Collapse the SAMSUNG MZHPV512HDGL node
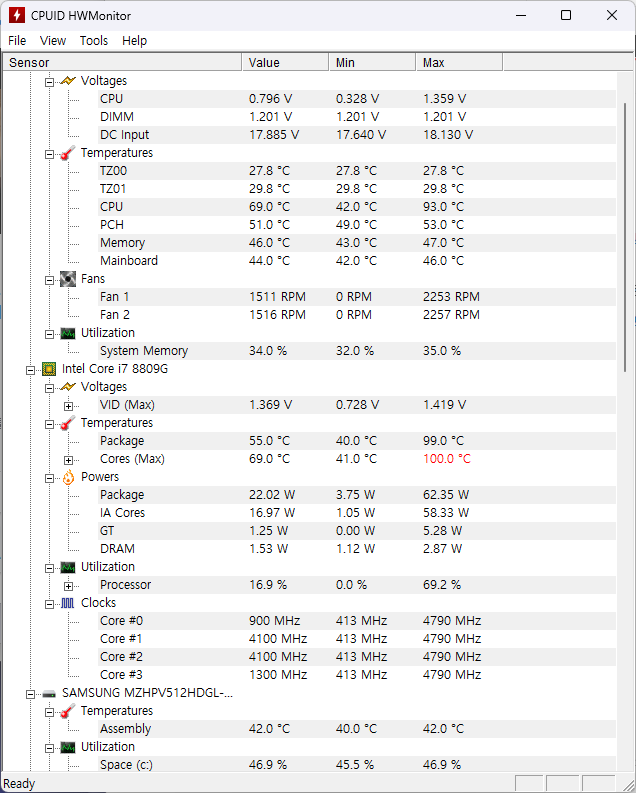 point(31,694)
